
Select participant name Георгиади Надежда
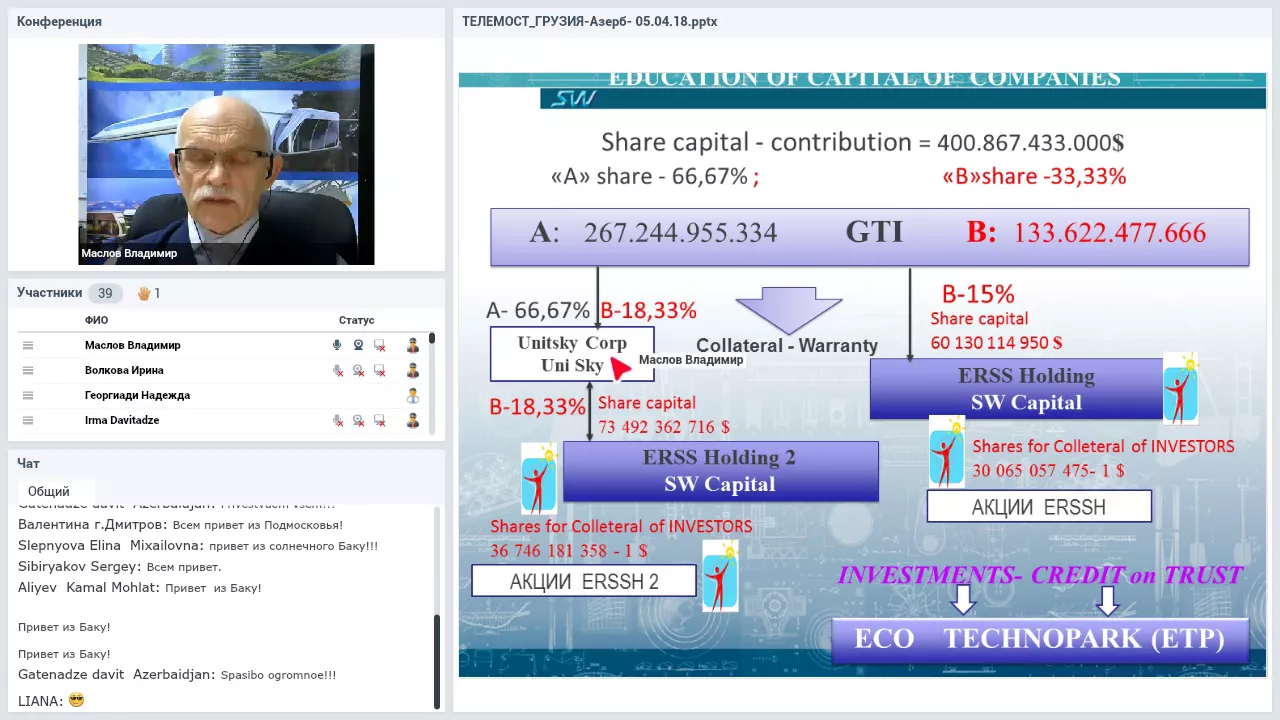[137, 395]
